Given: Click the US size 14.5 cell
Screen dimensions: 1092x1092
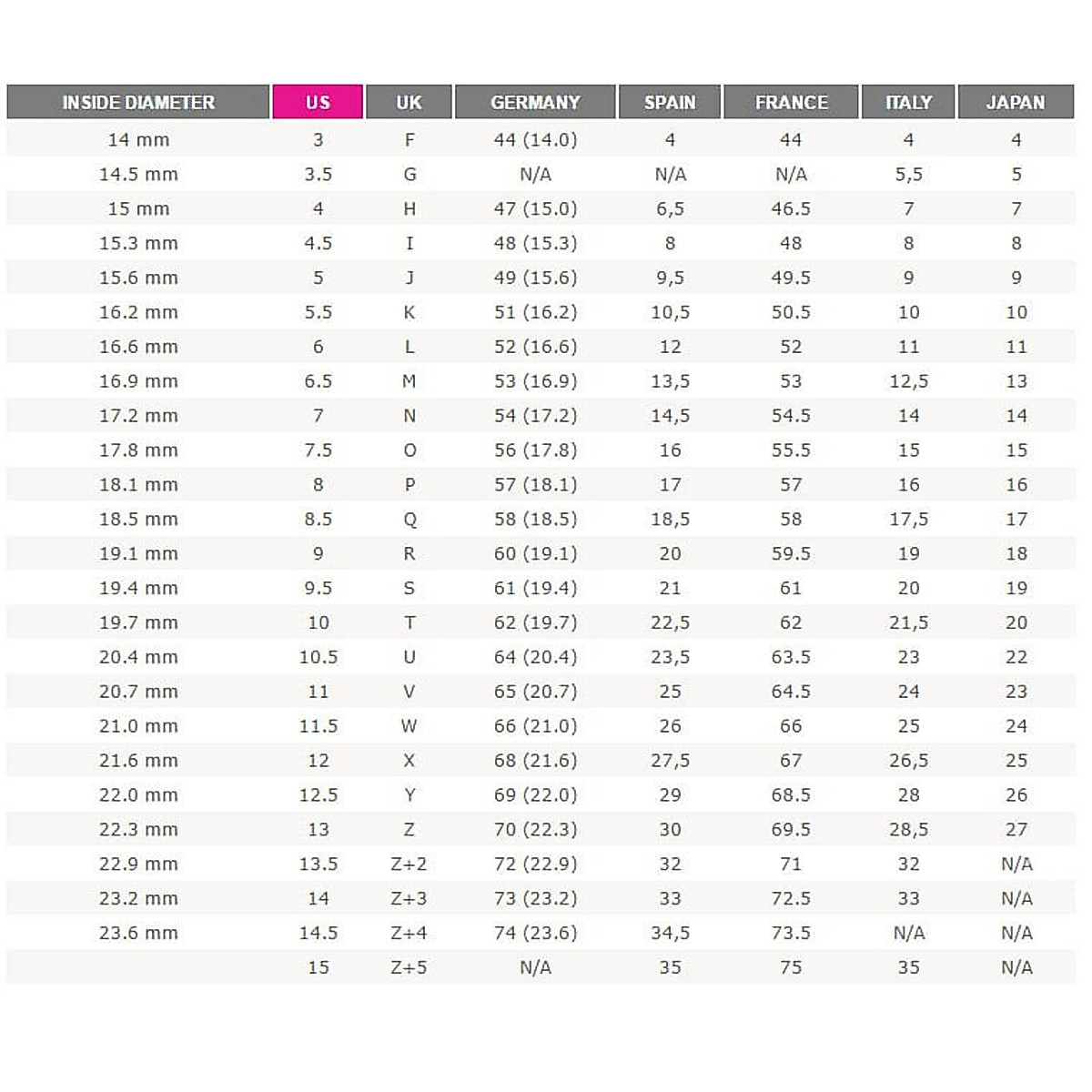Looking at the screenshot, I should coord(318,933).
